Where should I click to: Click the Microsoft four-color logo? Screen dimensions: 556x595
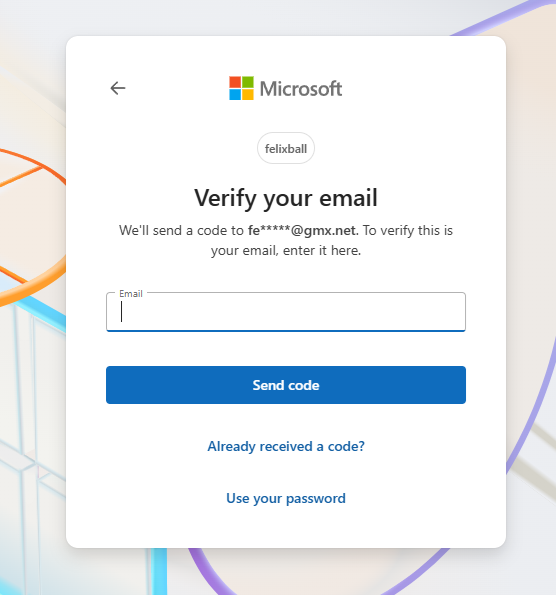[x=241, y=88]
